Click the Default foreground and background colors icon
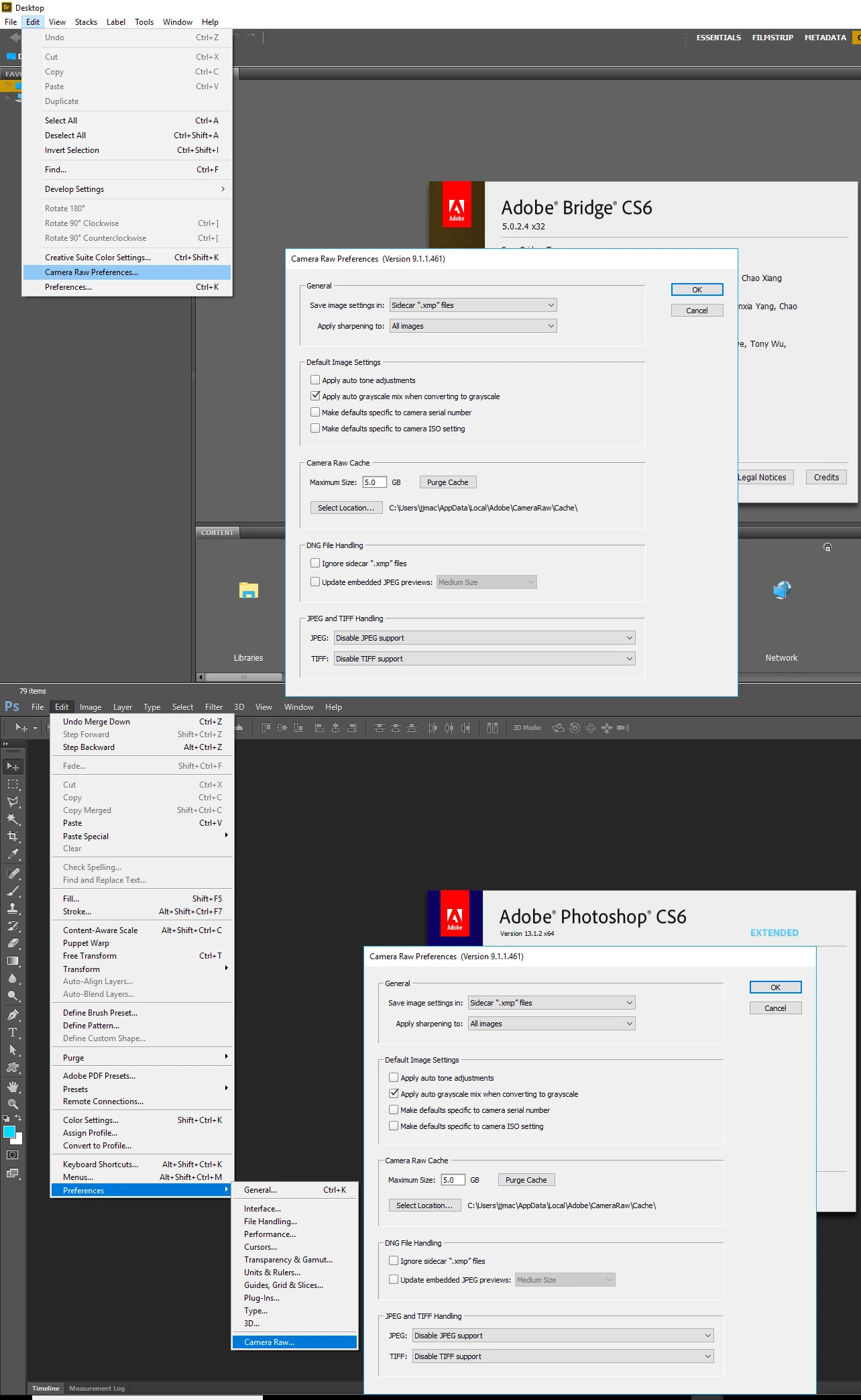 tap(6, 1118)
